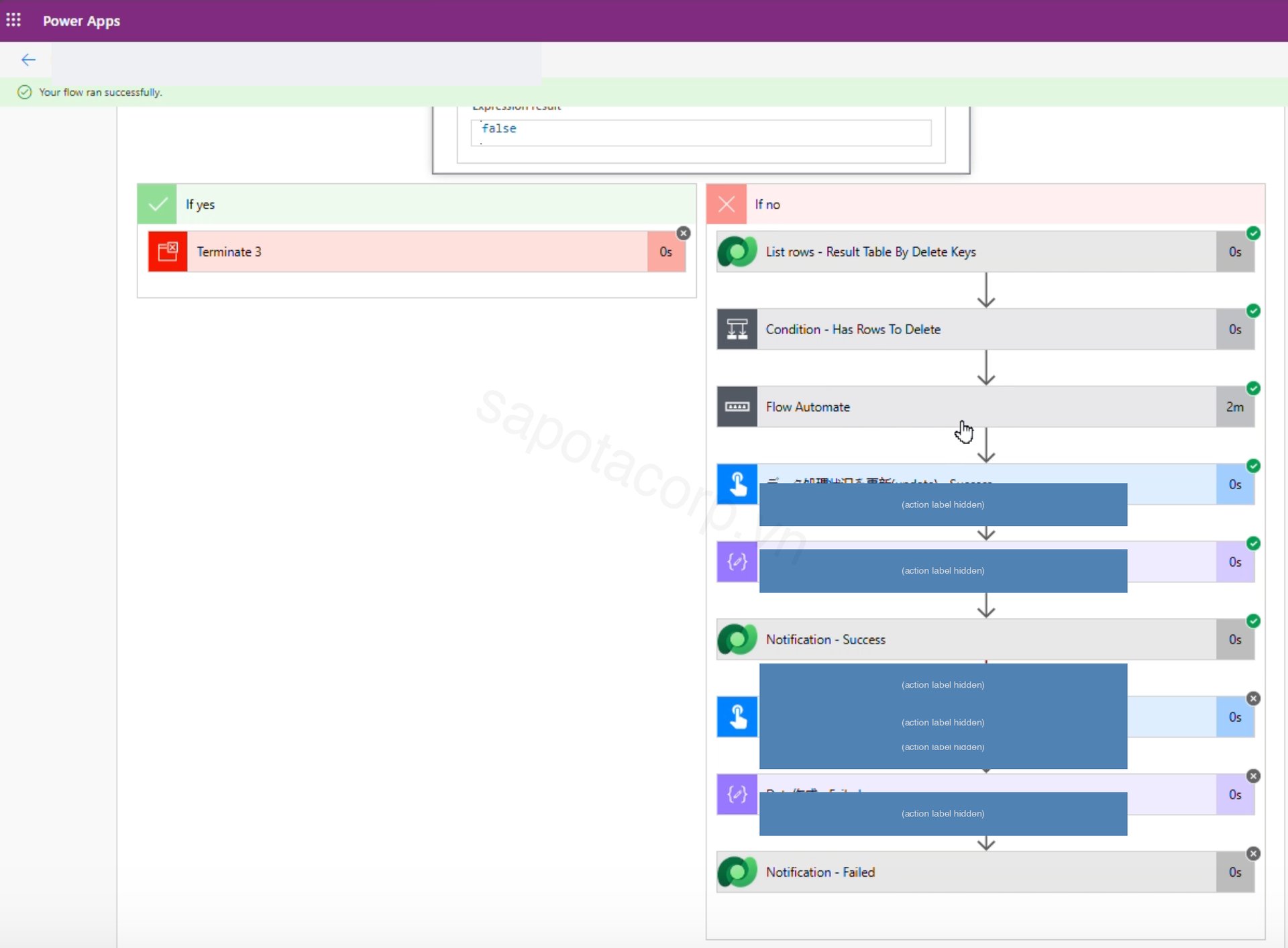The image size is (1288, 948).
Task: Click the scope icon on Flow Automate
Action: coord(737,407)
